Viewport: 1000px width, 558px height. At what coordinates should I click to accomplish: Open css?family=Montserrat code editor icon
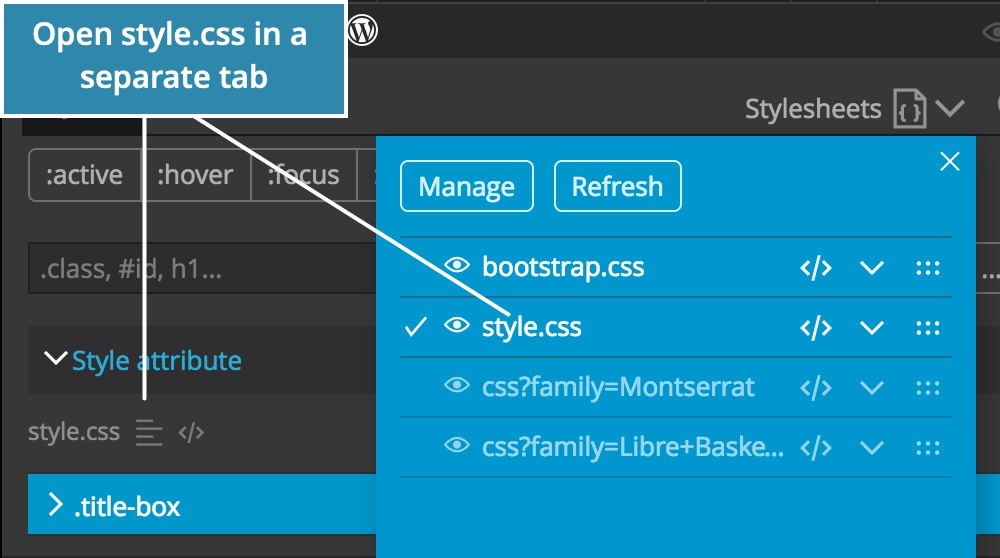(816, 388)
